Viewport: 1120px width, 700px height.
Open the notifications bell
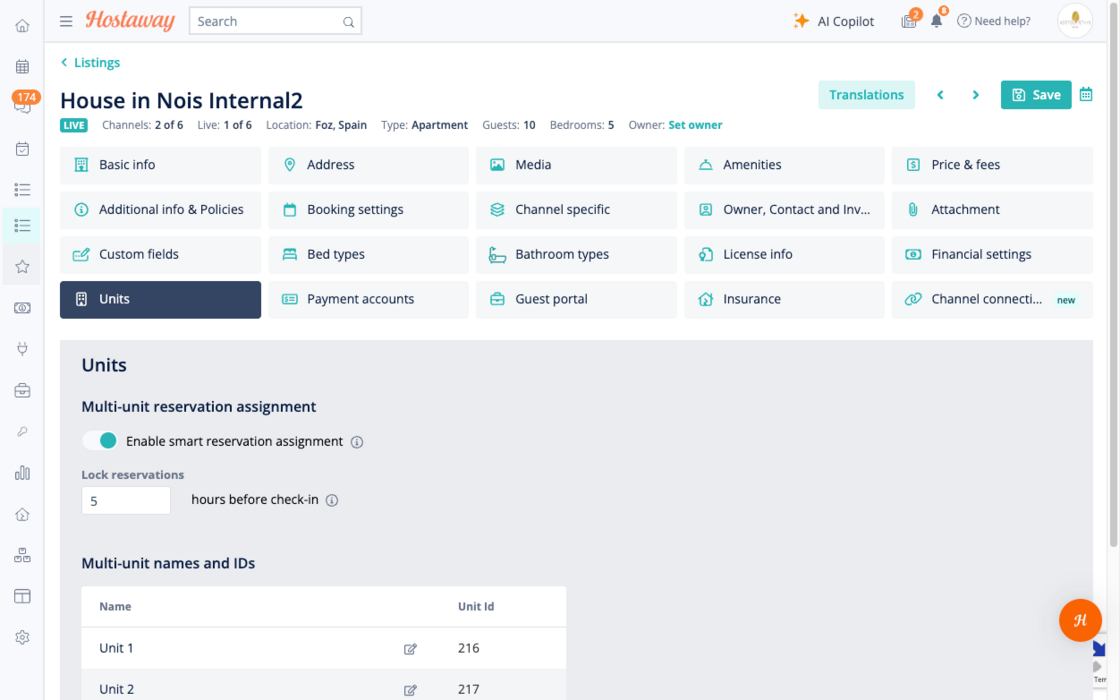(936, 20)
